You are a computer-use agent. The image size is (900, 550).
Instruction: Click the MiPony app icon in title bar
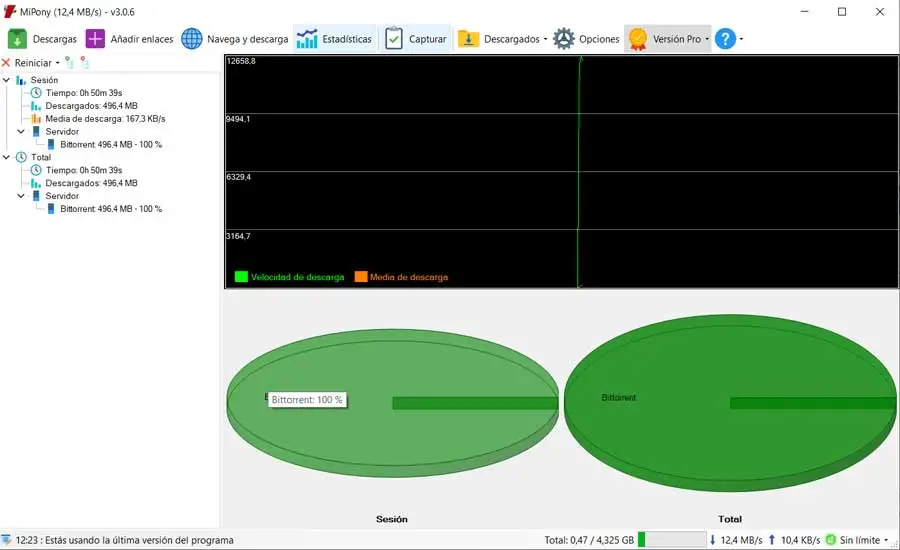coord(10,11)
